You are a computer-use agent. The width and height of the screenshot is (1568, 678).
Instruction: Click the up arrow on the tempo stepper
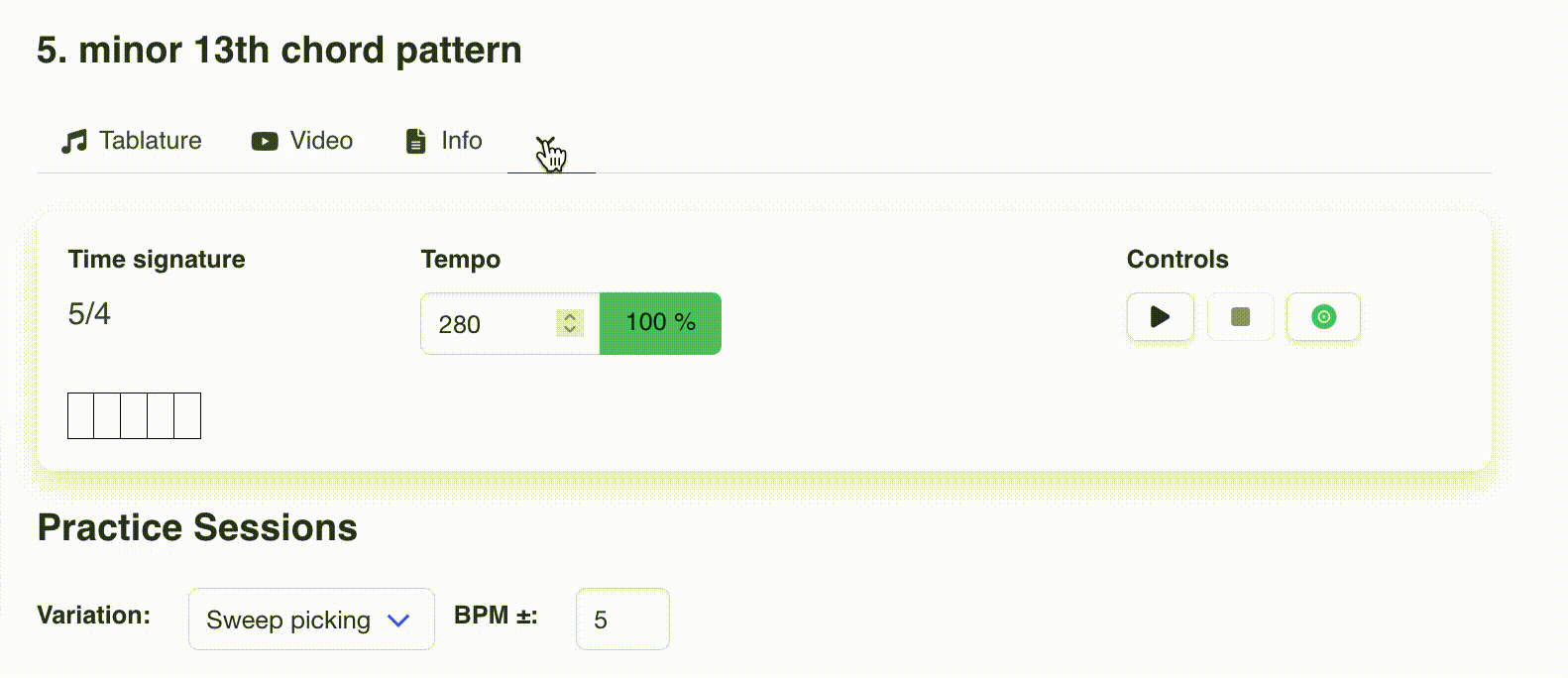568,315
